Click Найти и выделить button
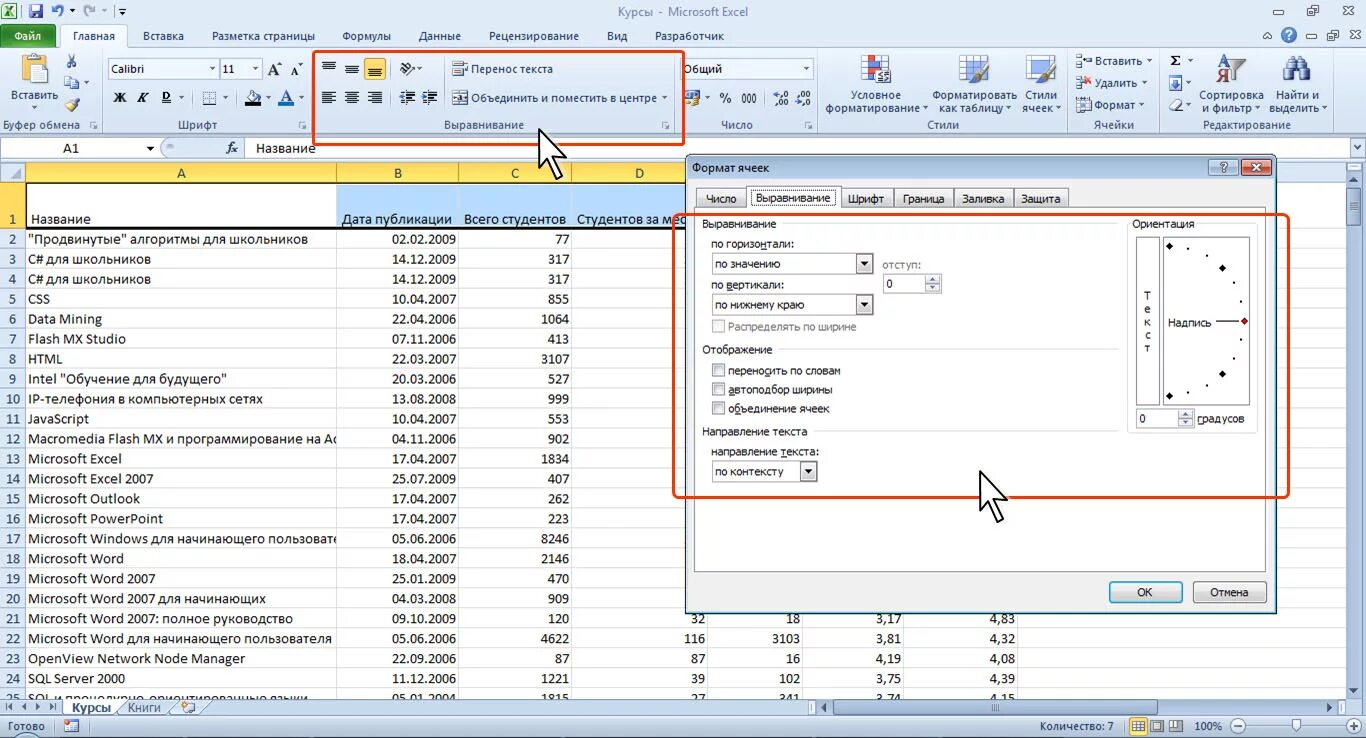This screenshot has height=738, width=1366. (x=1296, y=84)
